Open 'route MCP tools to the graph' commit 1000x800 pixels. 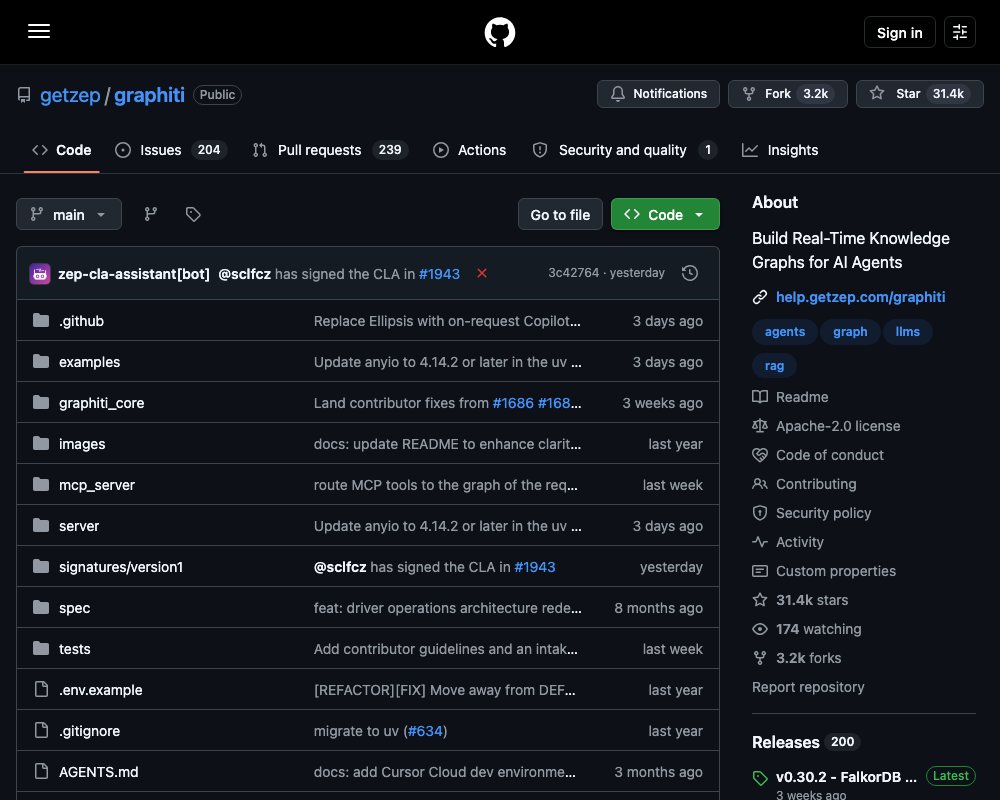[x=445, y=485]
